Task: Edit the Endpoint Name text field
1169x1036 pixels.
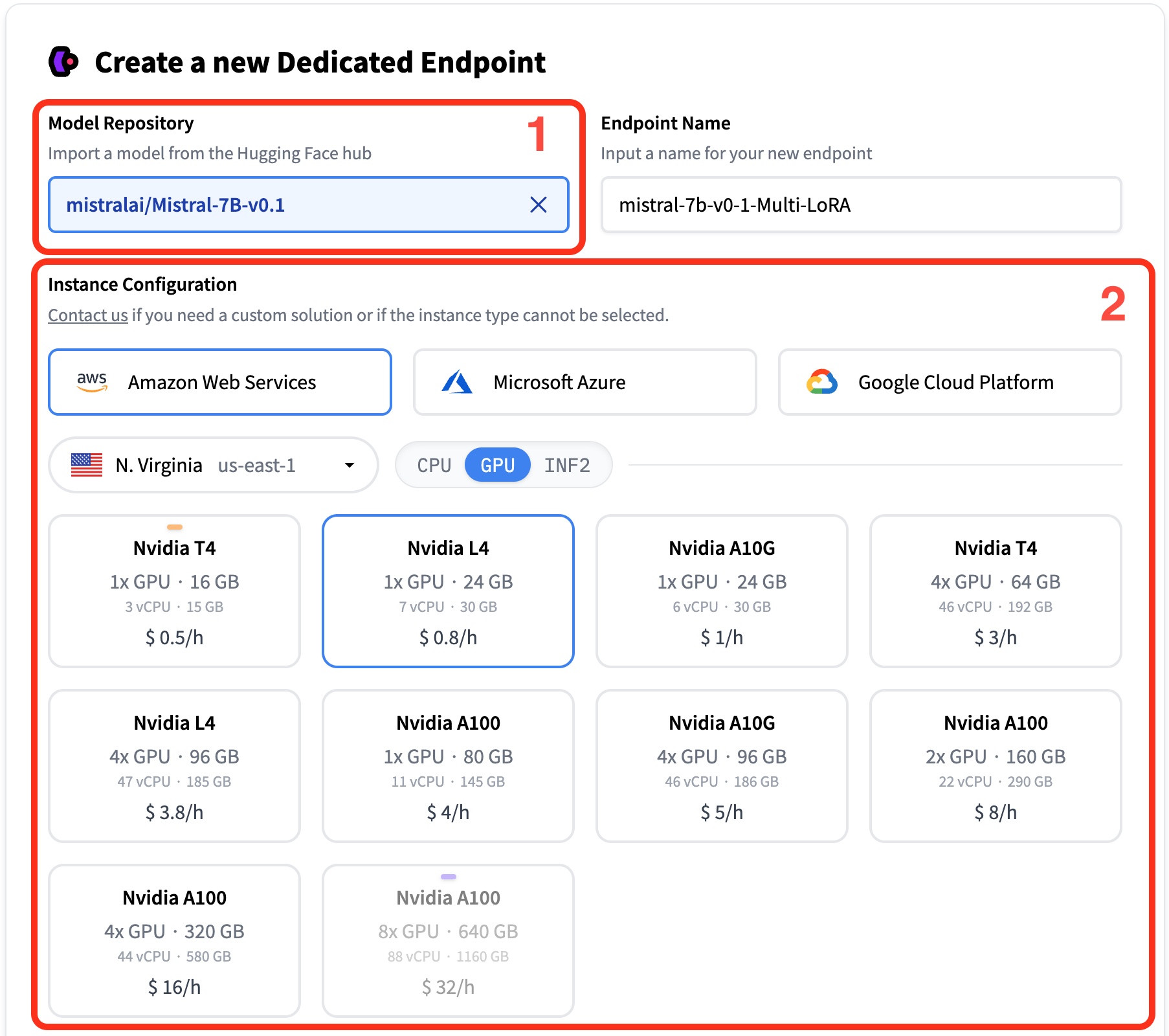Action: (861, 205)
